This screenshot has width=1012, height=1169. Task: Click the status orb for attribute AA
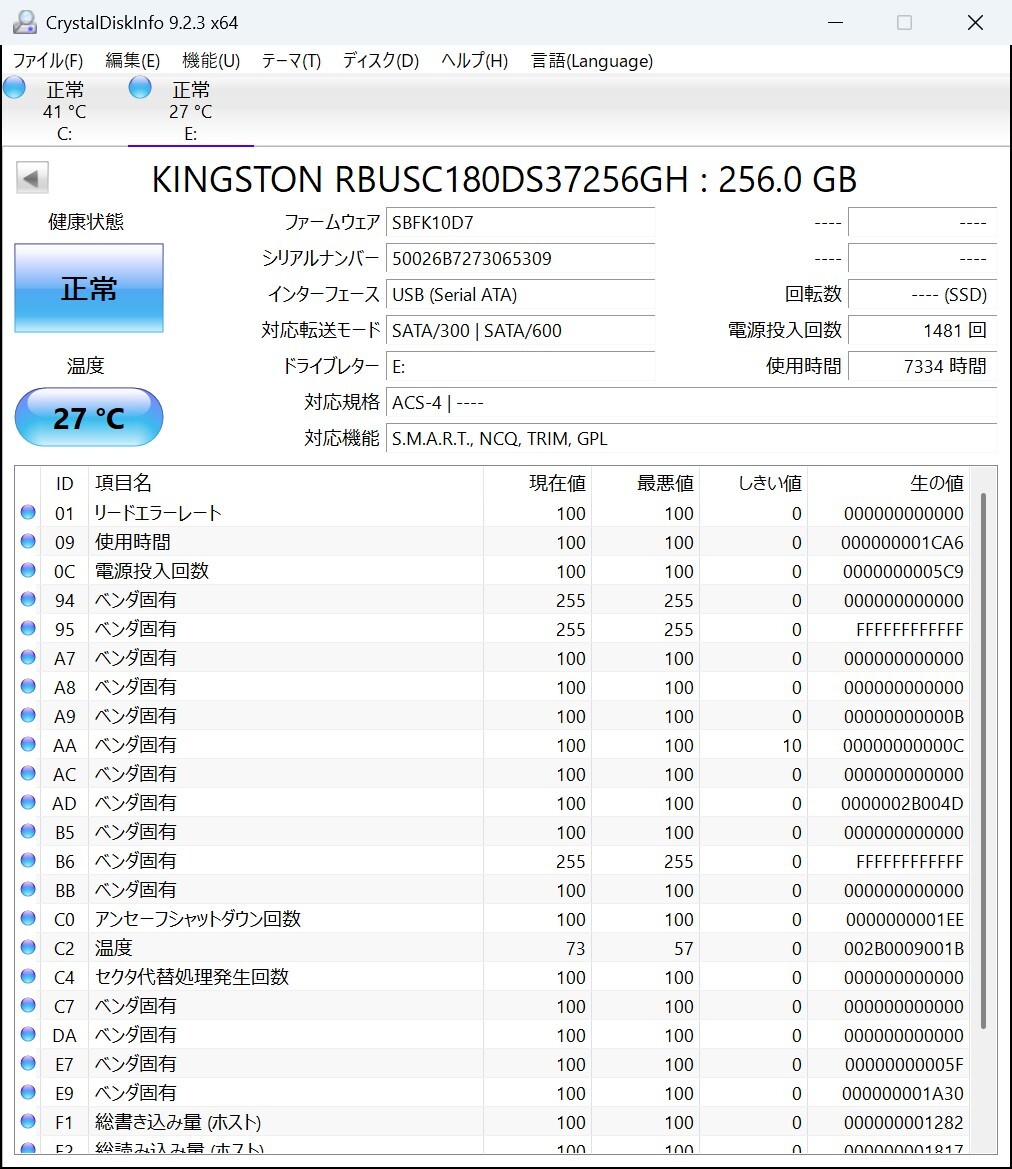[28, 744]
